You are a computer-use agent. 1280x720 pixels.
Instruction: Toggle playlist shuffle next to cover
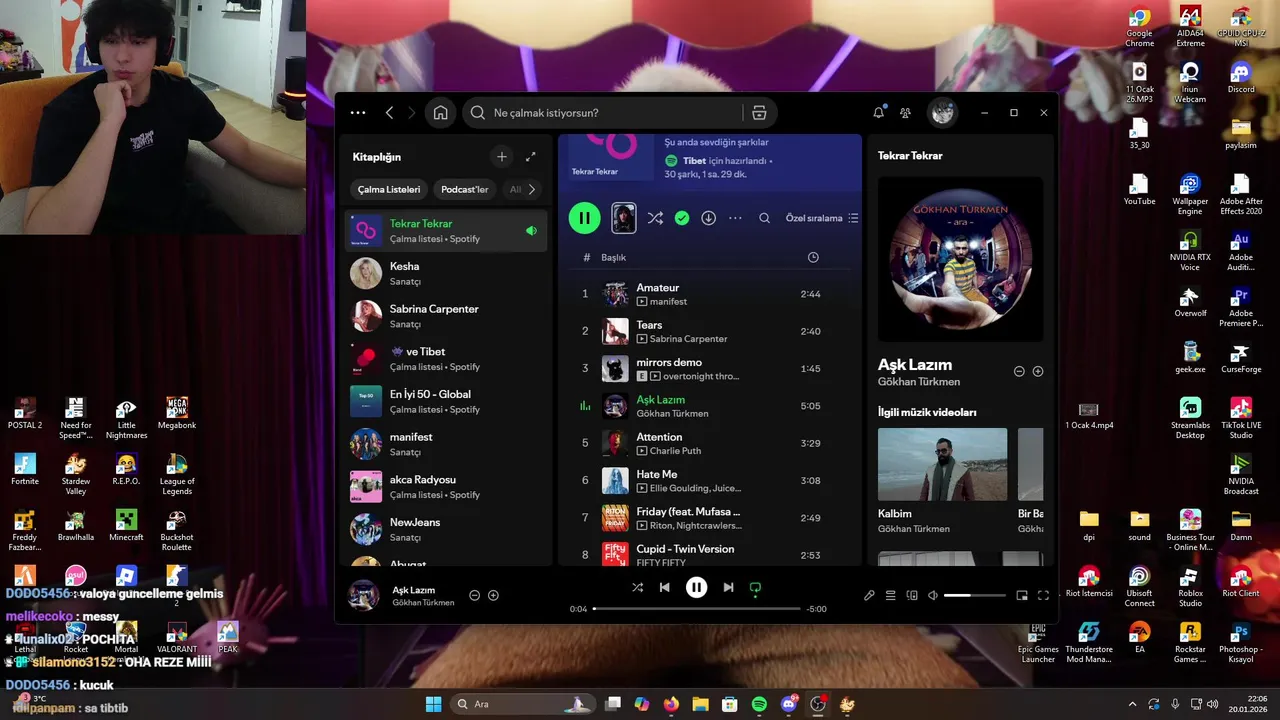(x=655, y=218)
